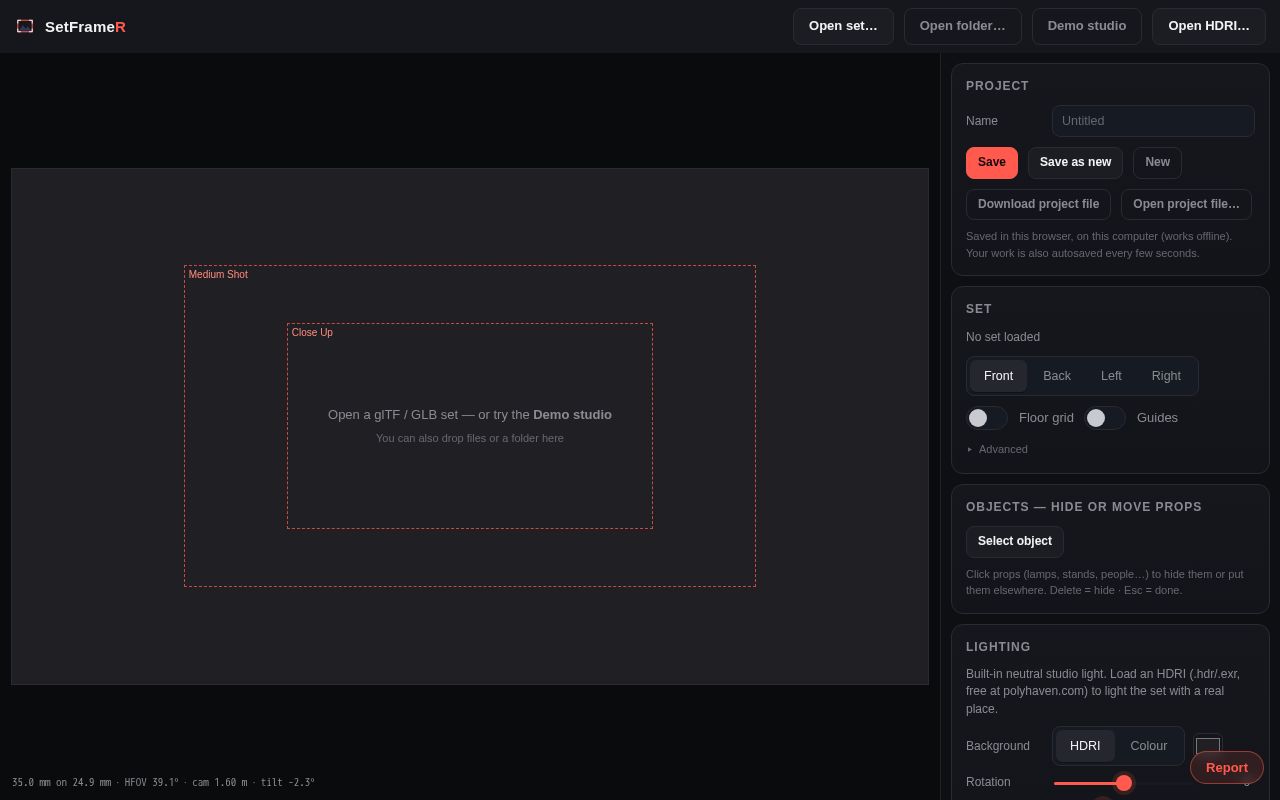Viewport: 1280px width, 800px height.
Task: Load the Demo studio
Action: [x=1086, y=26]
